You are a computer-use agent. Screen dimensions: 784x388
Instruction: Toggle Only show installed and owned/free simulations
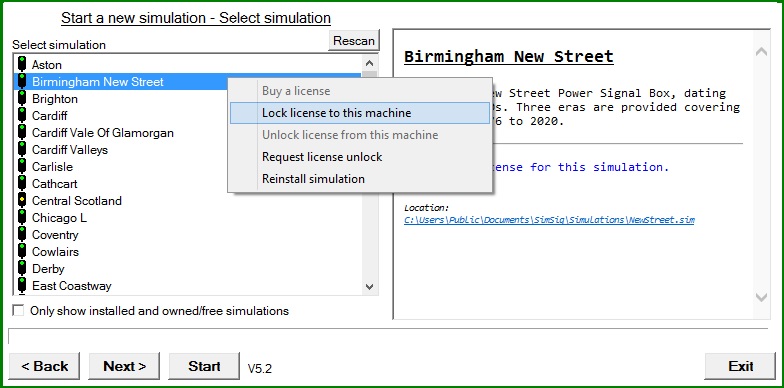pyautogui.click(x=18, y=311)
